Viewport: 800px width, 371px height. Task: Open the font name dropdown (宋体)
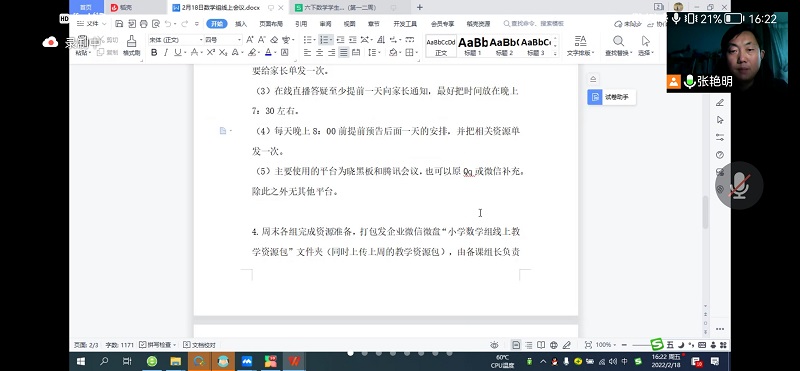coord(175,39)
